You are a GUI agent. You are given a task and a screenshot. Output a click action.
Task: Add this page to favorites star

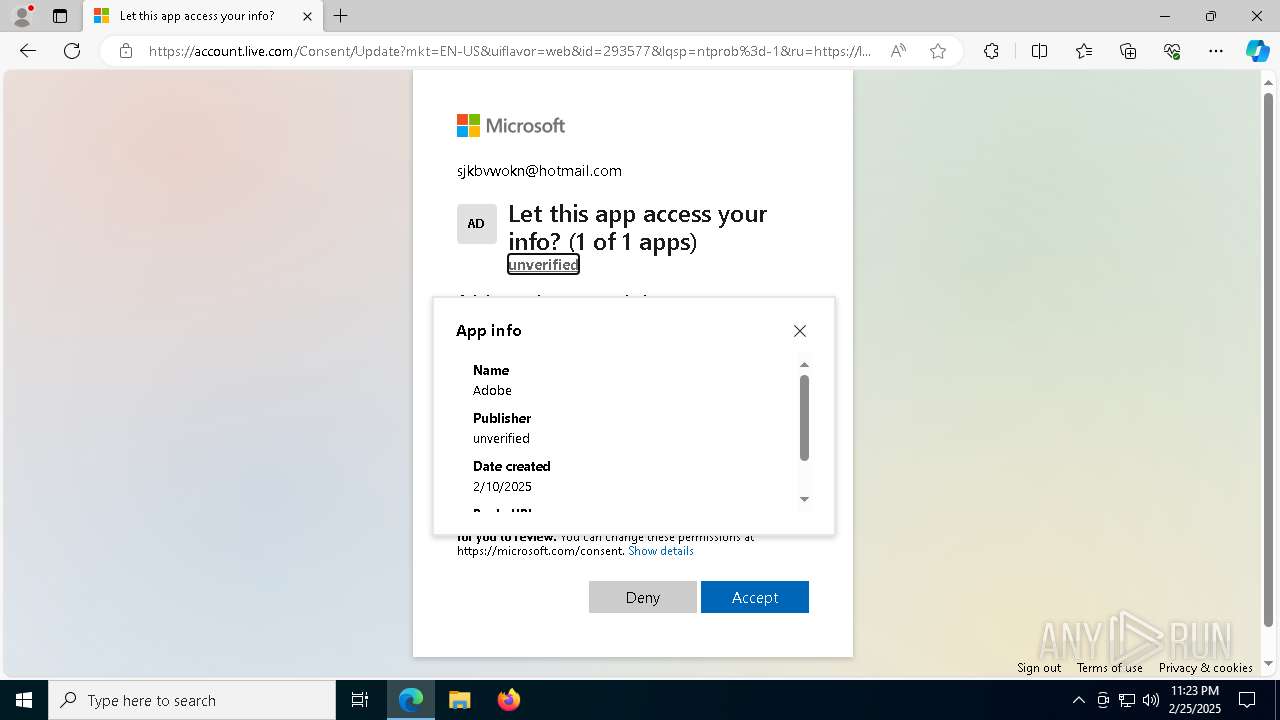pyautogui.click(x=938, y=51)
